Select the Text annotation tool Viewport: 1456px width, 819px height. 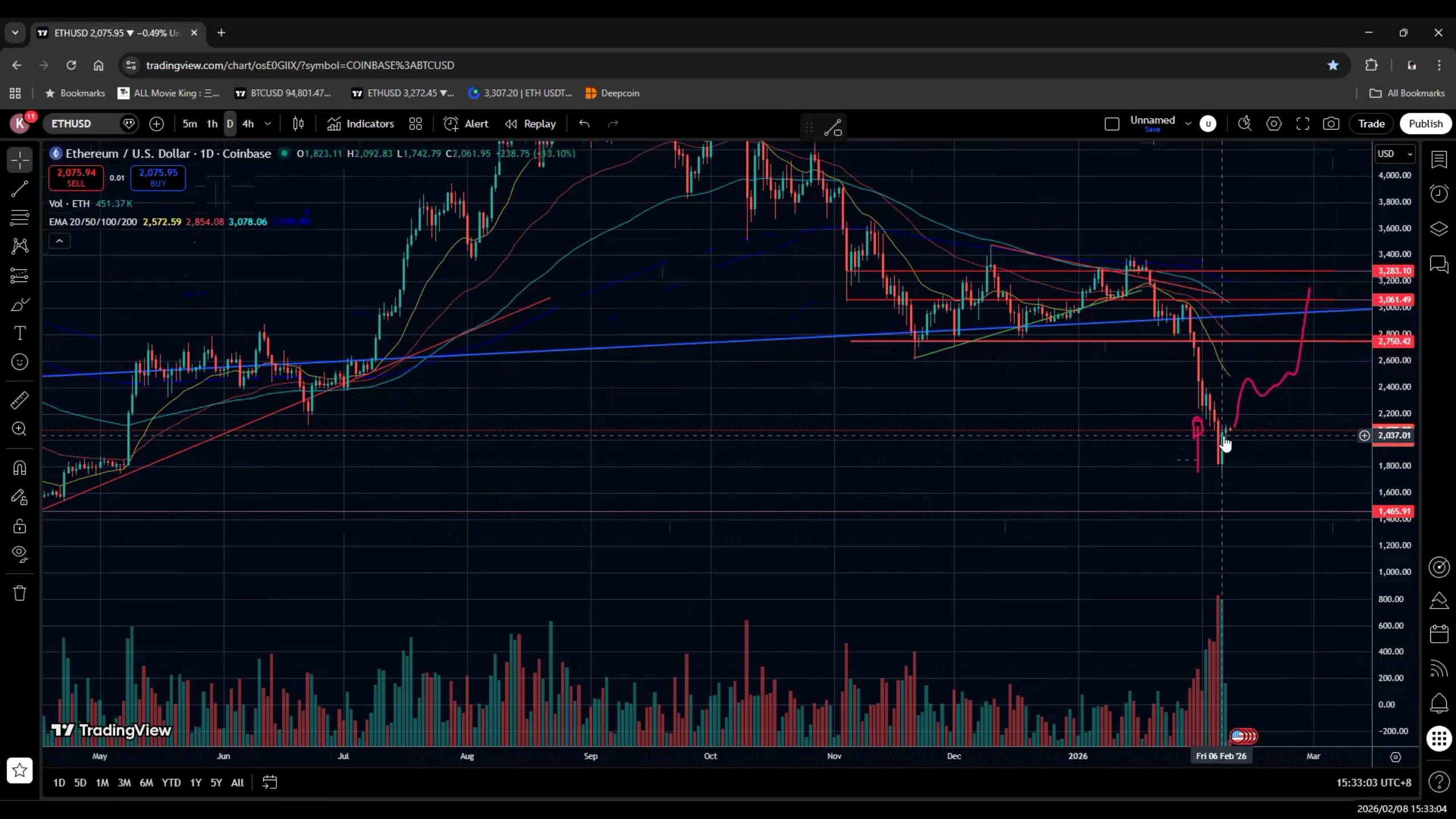[x=19, y=333]
